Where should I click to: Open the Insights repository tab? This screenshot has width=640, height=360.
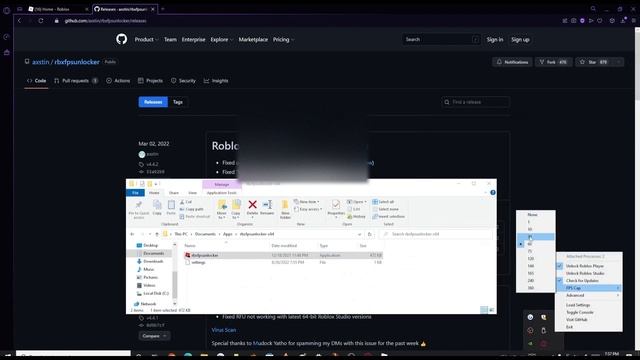pyautogui.click(x=216, y=81)
